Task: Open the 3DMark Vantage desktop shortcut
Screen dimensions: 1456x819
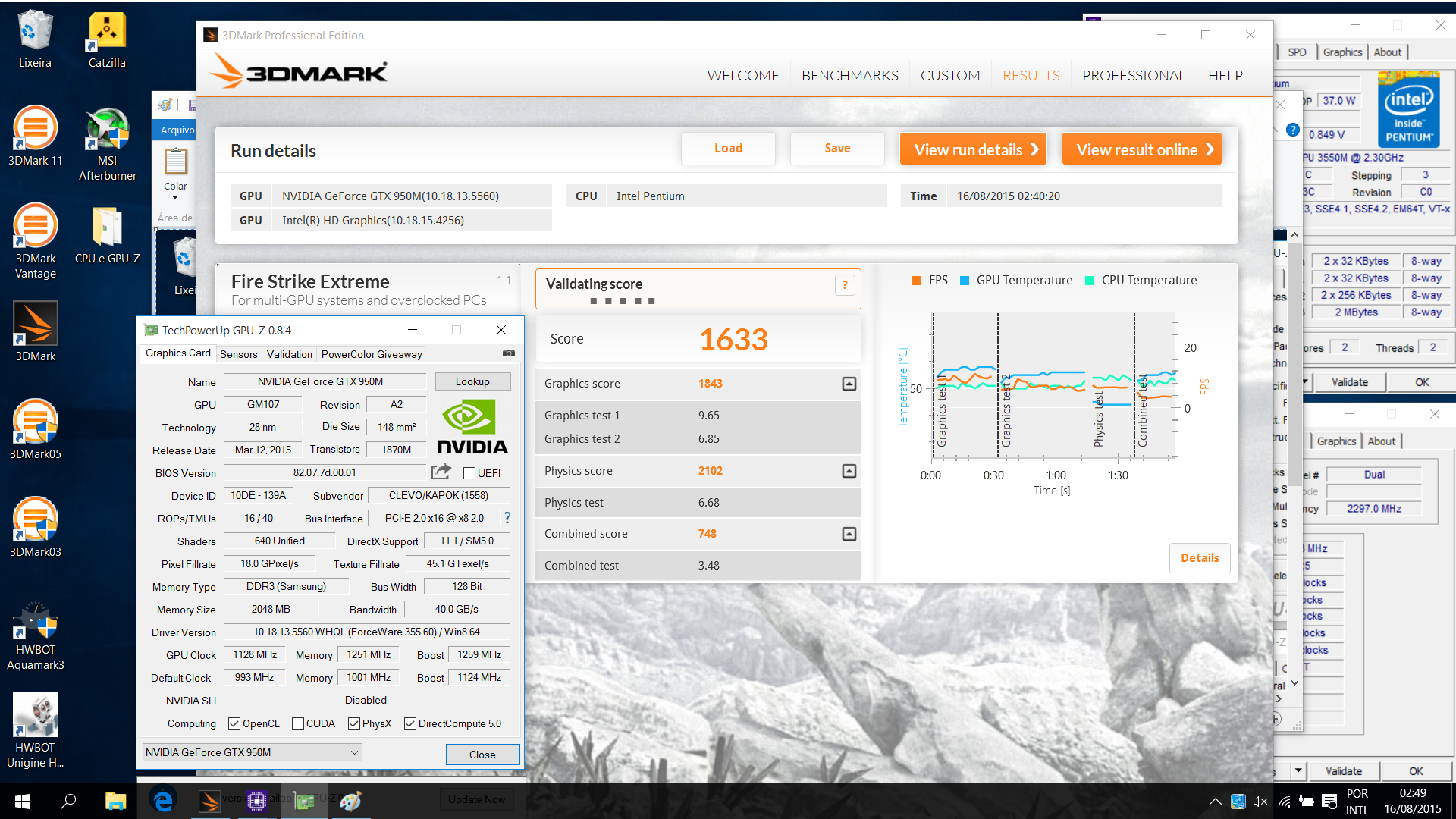Action: [35, 241]
